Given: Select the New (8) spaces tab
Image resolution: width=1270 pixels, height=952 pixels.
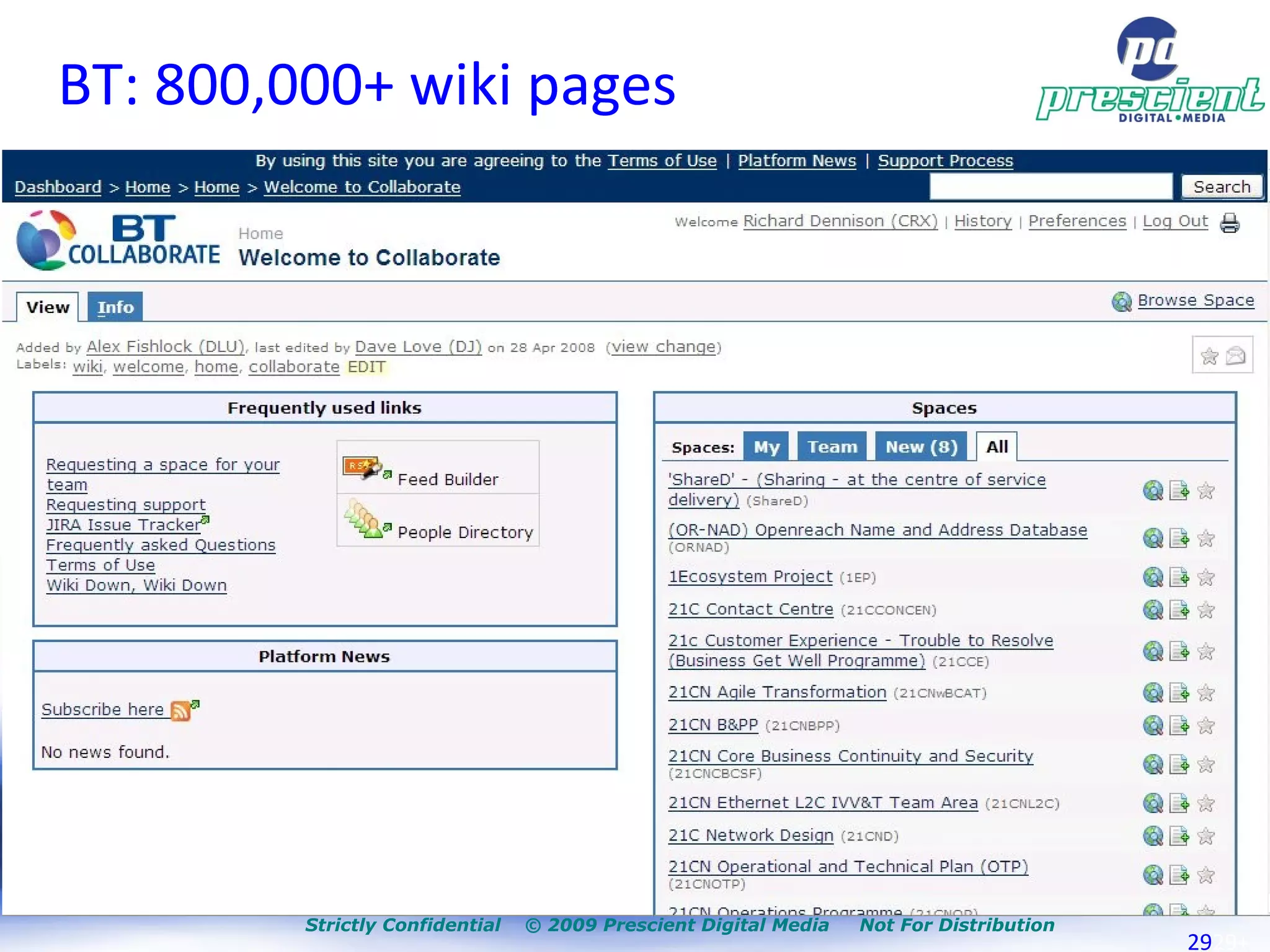Looking at the screenshot, I should click(x=921, y=446).
